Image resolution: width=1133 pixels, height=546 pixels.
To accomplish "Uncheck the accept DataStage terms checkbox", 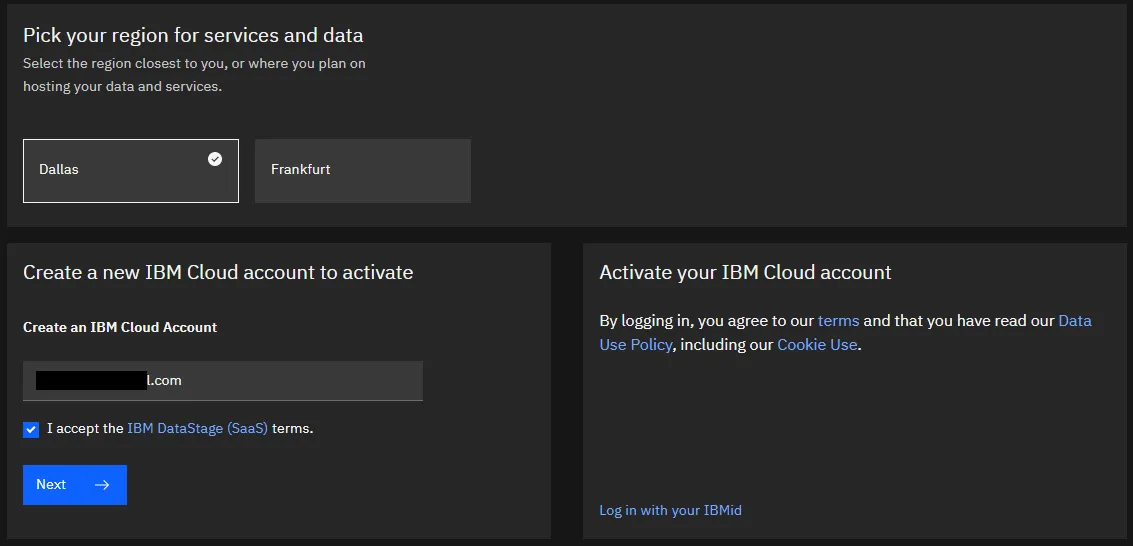I will 31,430.
